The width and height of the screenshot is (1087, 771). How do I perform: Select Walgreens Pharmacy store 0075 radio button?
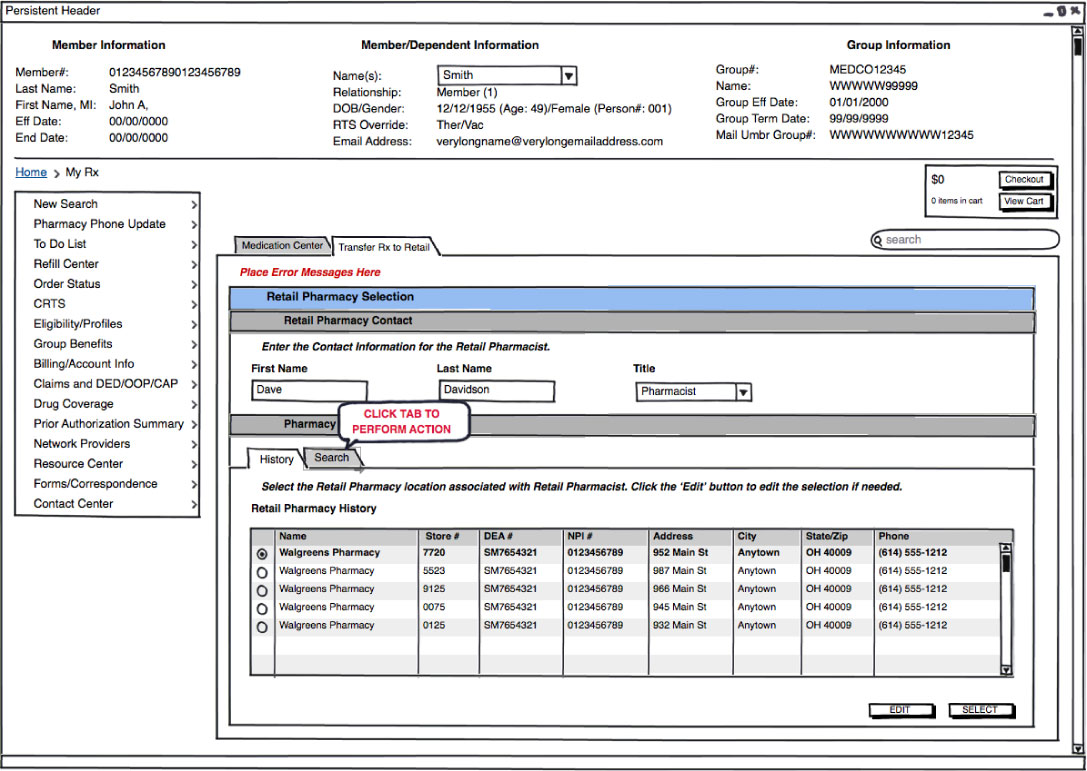262,609
